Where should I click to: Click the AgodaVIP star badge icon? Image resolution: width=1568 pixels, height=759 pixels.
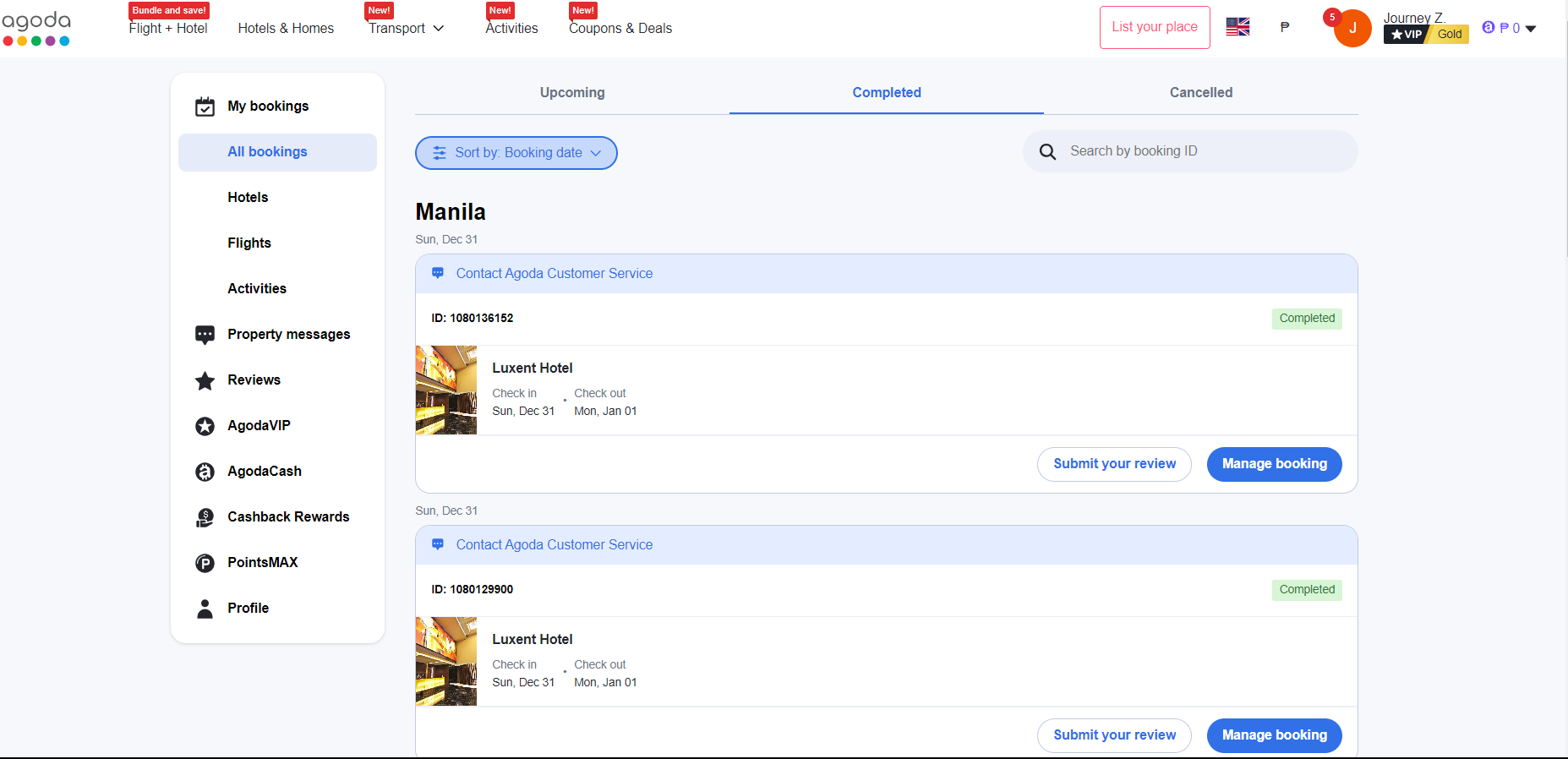[205, 426]
